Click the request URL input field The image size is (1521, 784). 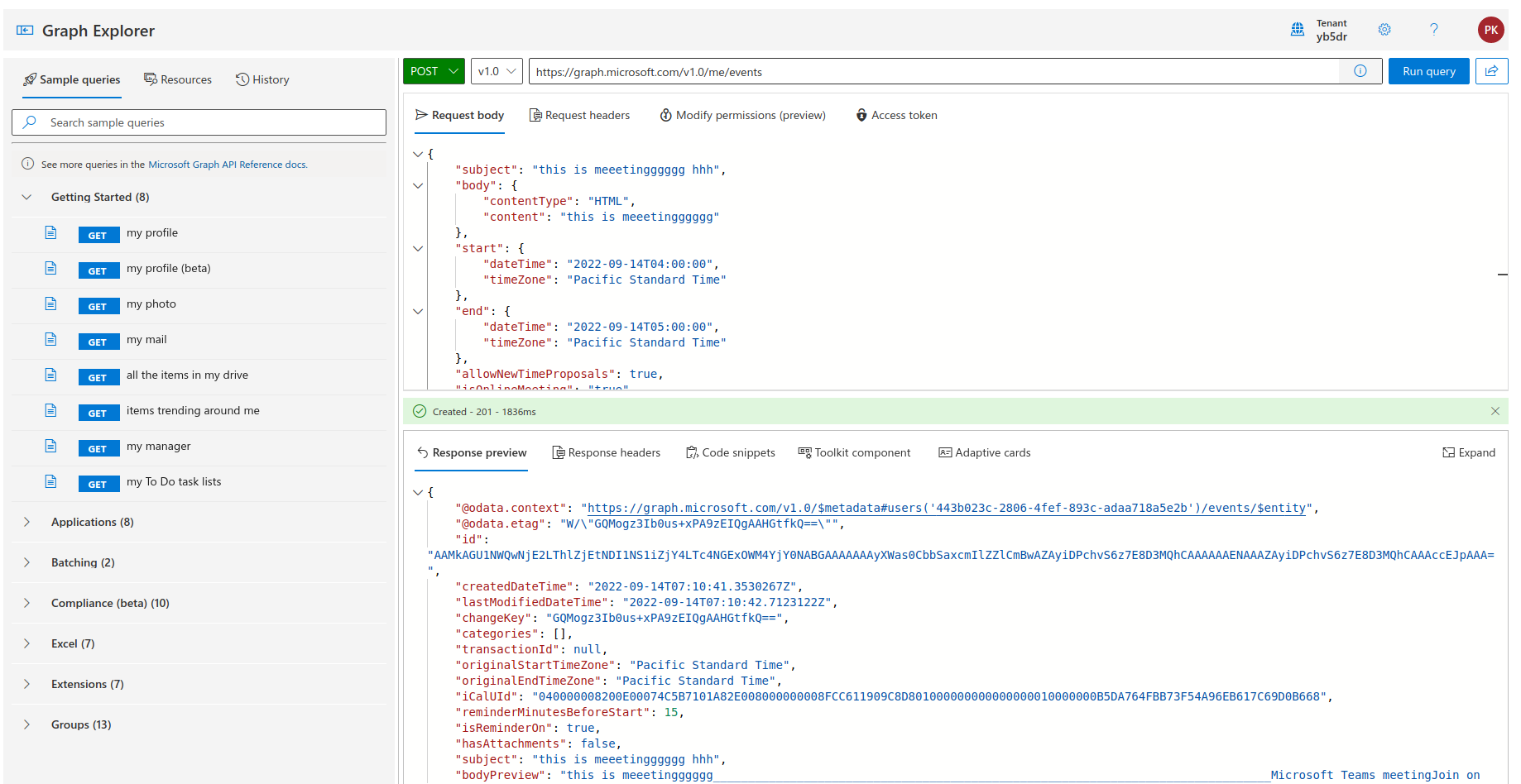pos(934,71)
